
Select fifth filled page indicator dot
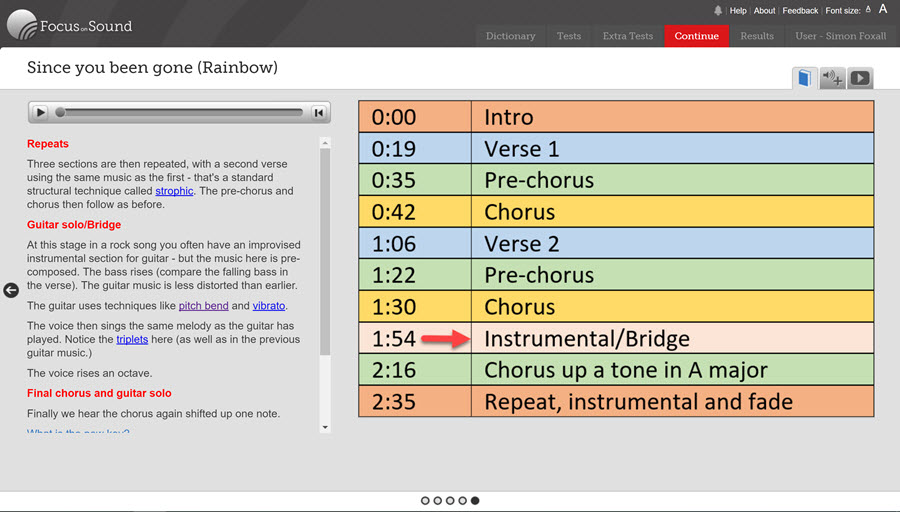[475, 501]
